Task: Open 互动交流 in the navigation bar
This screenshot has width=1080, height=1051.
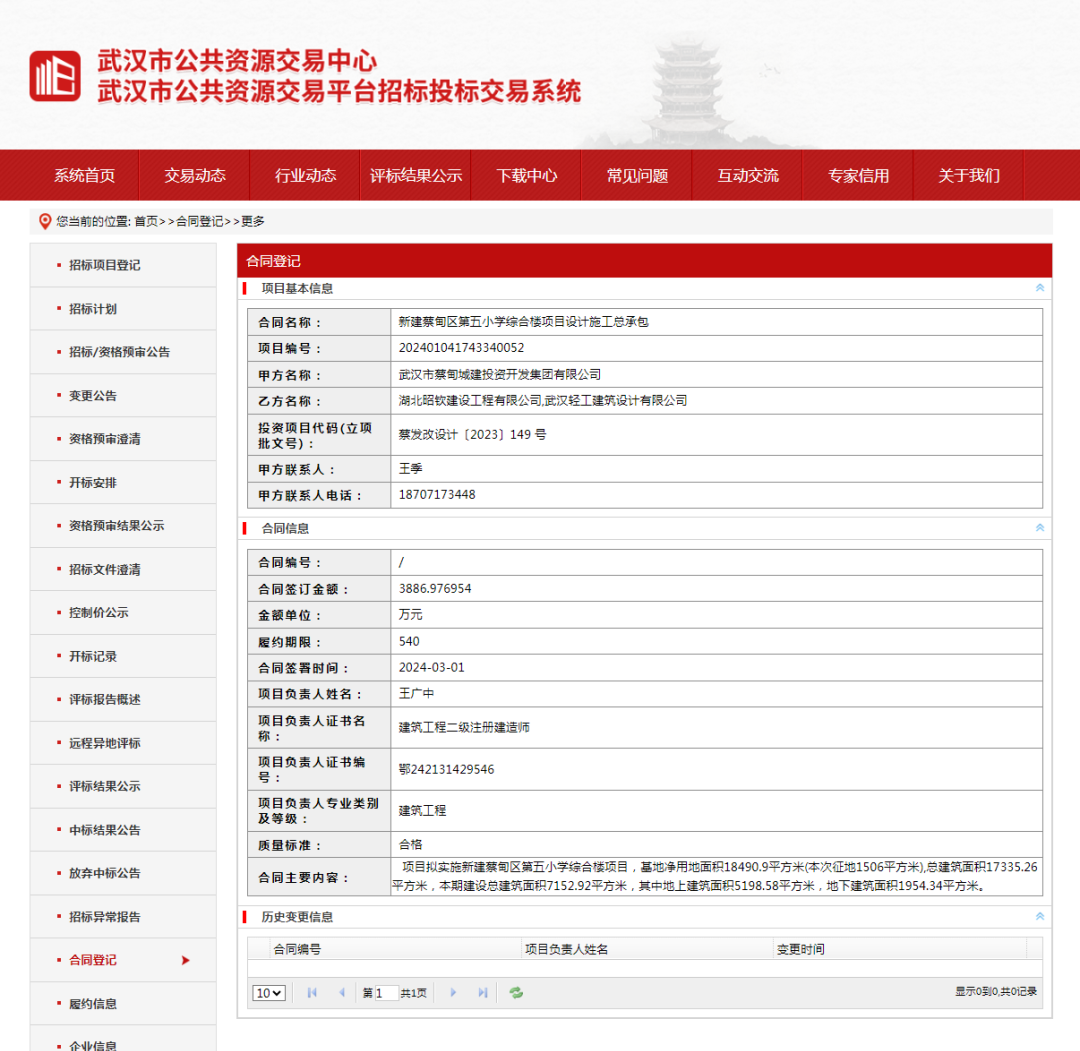Action: (x=747, y=176)
